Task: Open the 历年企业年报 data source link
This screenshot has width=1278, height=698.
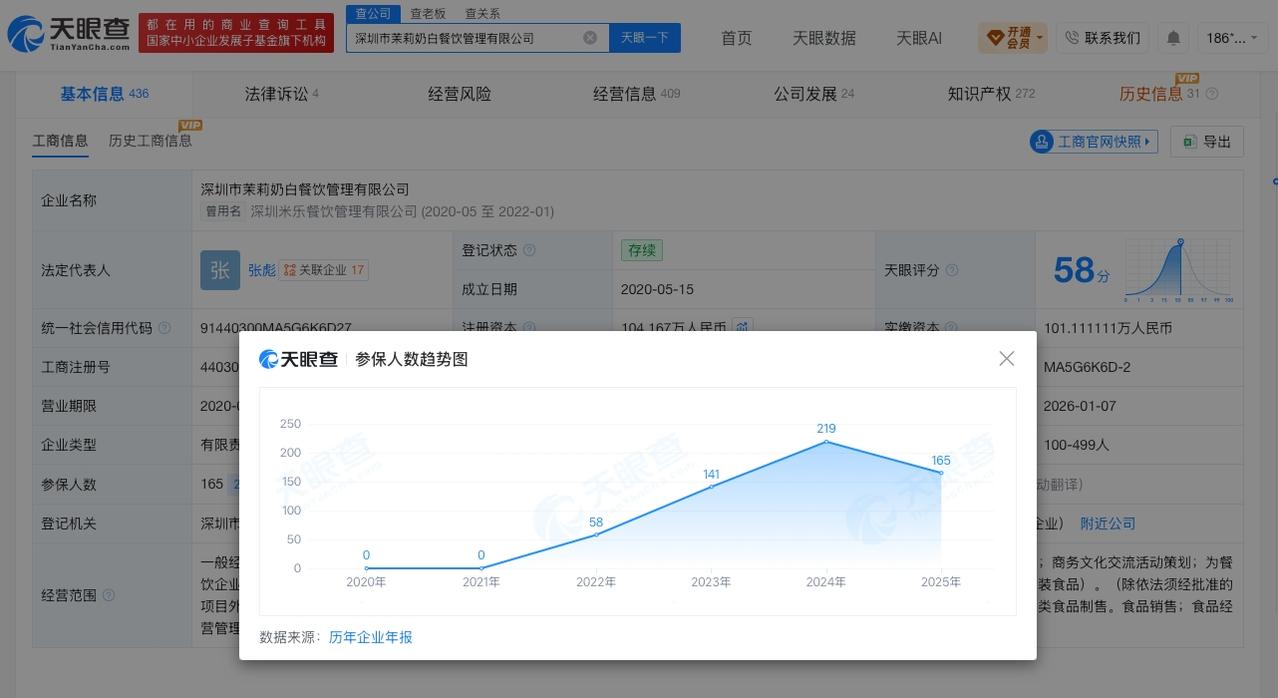Action: pos(370,637)
